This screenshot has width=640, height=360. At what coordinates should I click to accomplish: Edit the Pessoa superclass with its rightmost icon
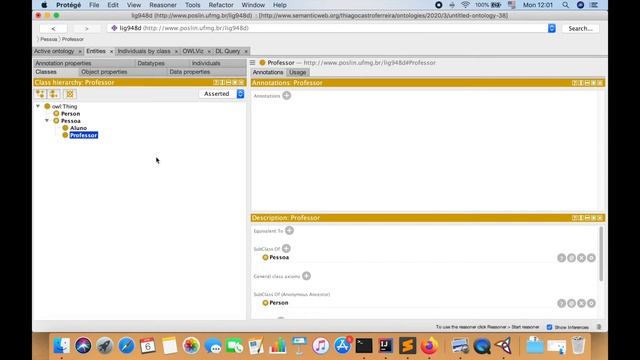591,258
